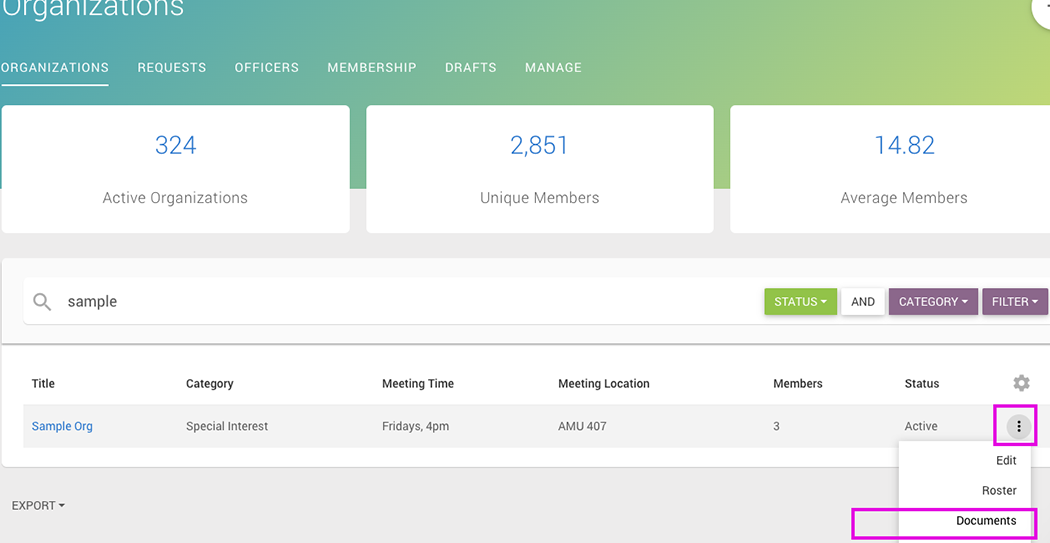Open the table settings gear icon
The image size is (1050, 543).
click(x=1020, y=383)
